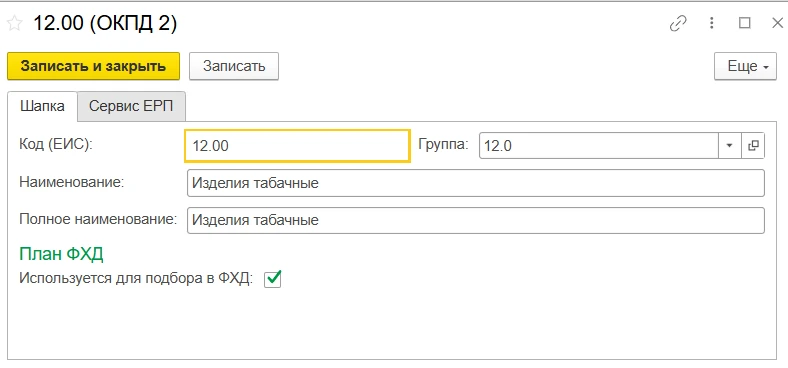The width and height of the screenshot is (788, 368).
Task: Add this record to favorites star
Action: pos(15,24)
